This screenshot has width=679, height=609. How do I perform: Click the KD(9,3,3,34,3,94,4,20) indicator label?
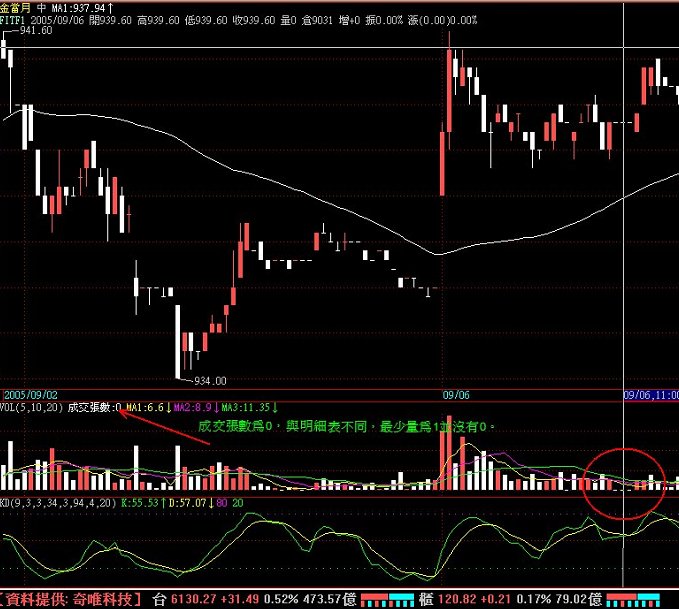(58, 503)
